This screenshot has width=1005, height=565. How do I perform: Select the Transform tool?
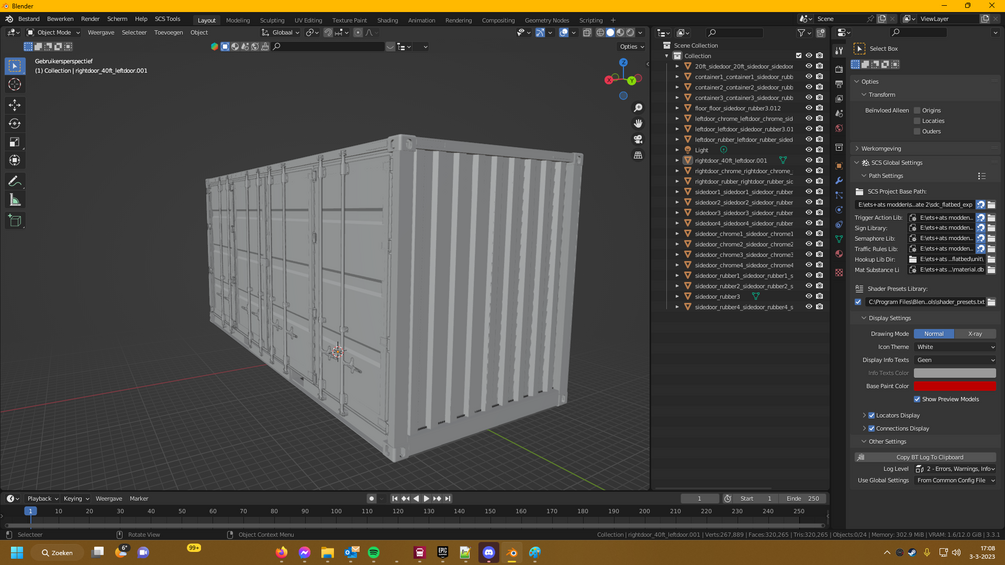pyautogui.click(x=15, y=160)
